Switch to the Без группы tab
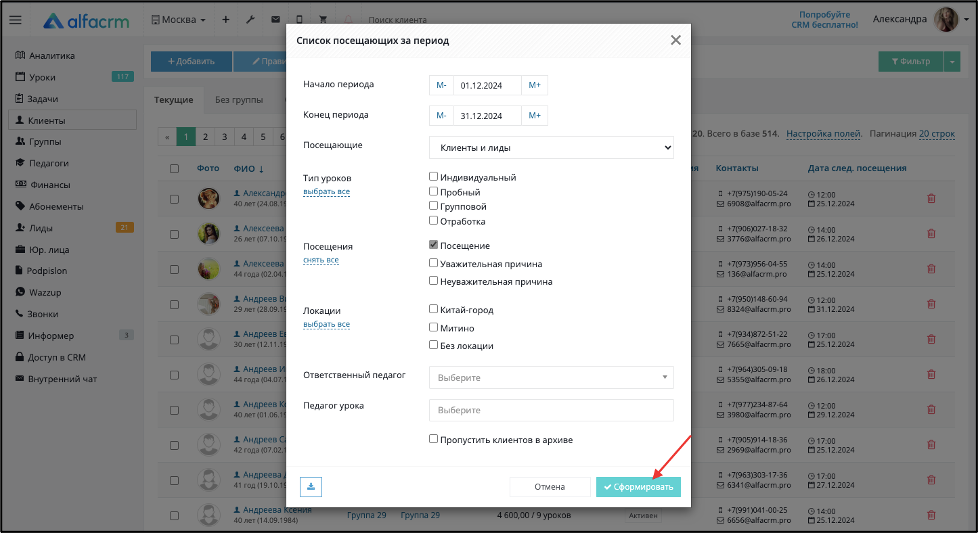This screenshot has width=979, height=533. pos(239,100)
